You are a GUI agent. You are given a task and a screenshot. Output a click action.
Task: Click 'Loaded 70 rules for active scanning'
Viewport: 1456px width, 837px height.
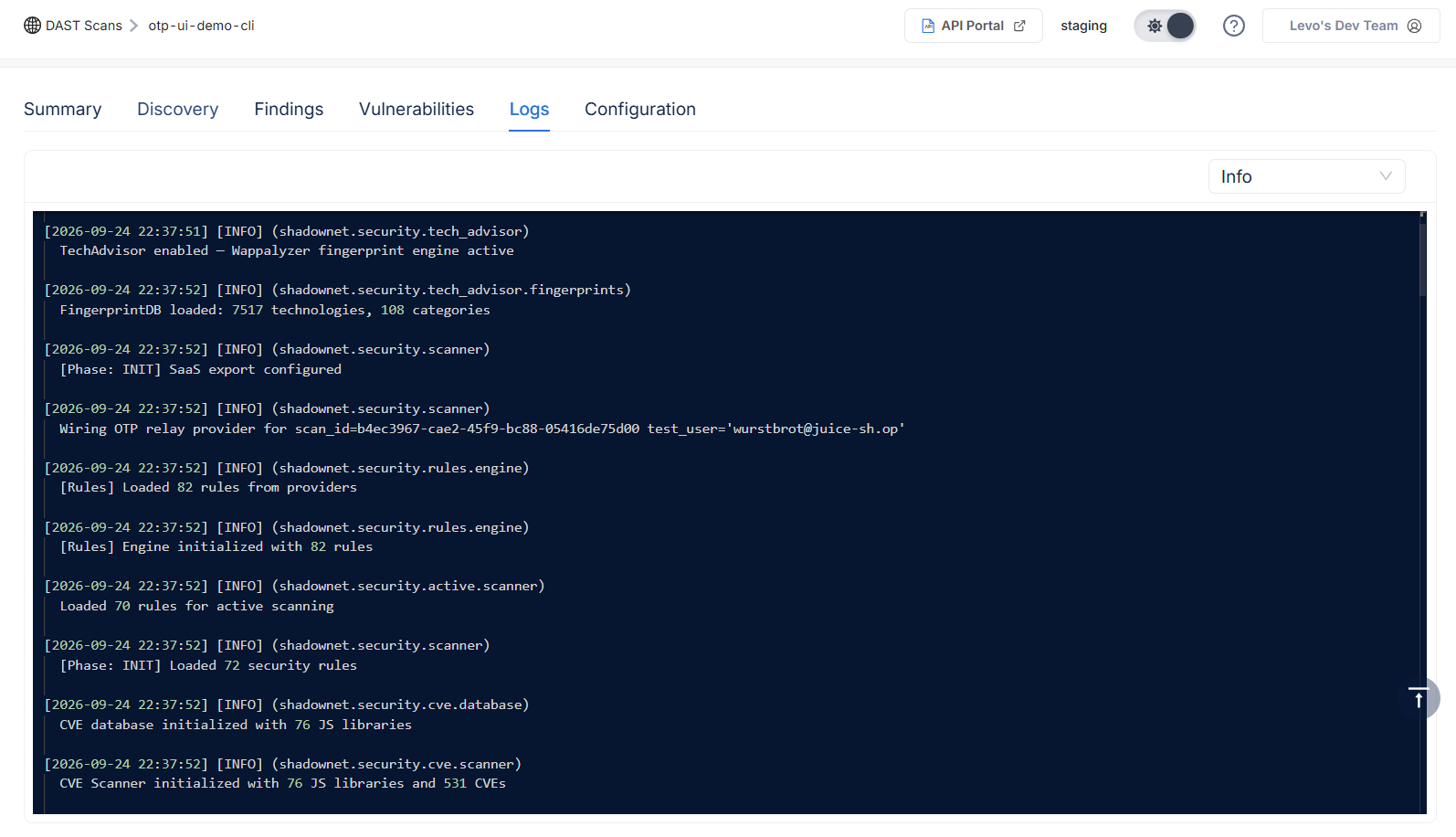coord(196,607)
